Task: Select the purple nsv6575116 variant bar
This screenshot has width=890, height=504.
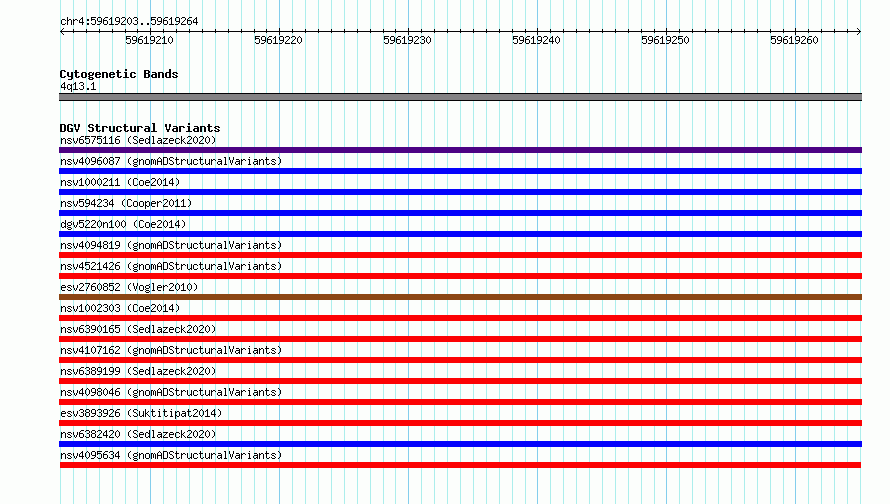Action: coord(460,150)
